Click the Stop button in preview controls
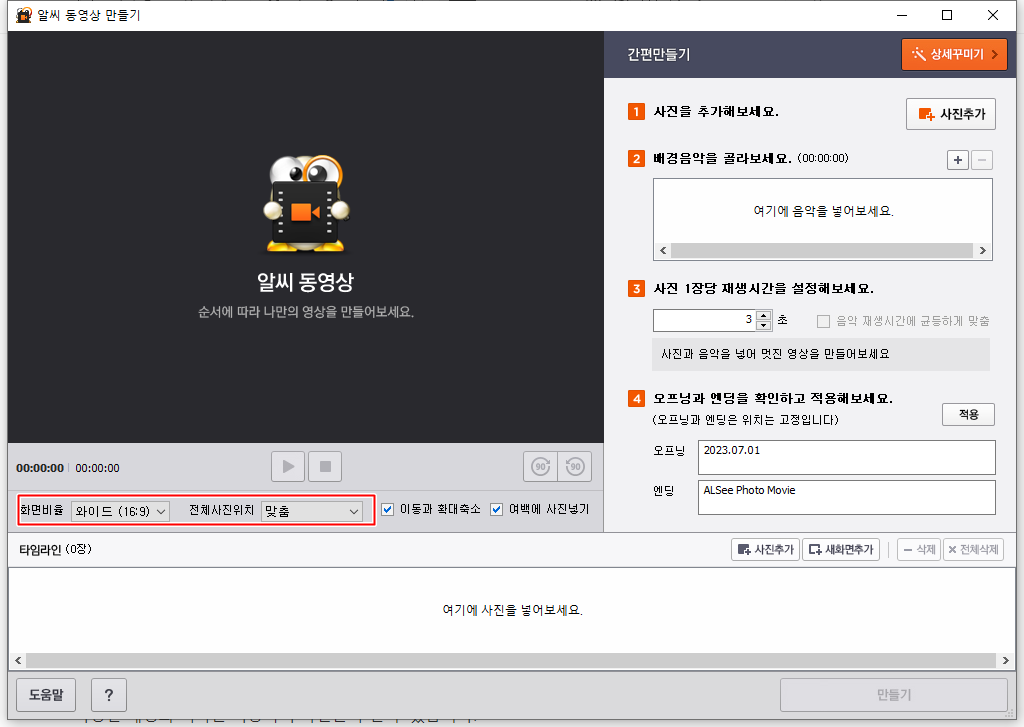Image resolution: width=1024 pixels, height=727 pixels. click(325, 466)
